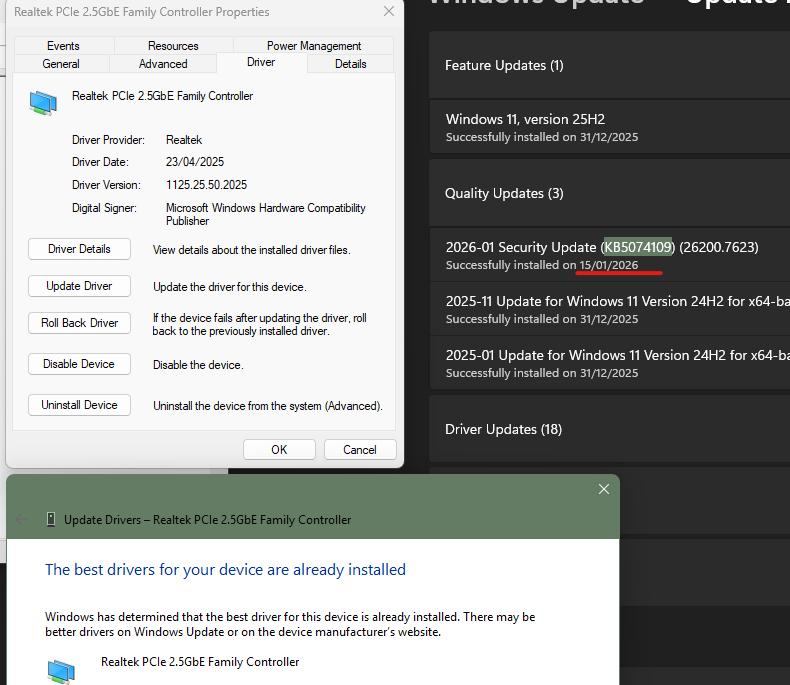Click the Uninstall Device button
790x685 pixels.
tap(80, 405)
